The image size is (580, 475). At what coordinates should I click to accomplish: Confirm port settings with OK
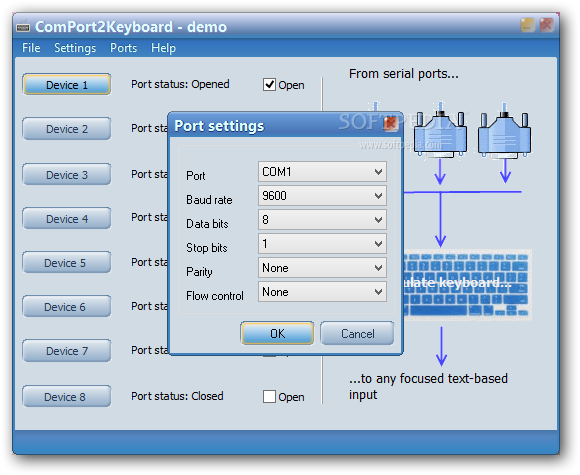click(x=277, y=333)
